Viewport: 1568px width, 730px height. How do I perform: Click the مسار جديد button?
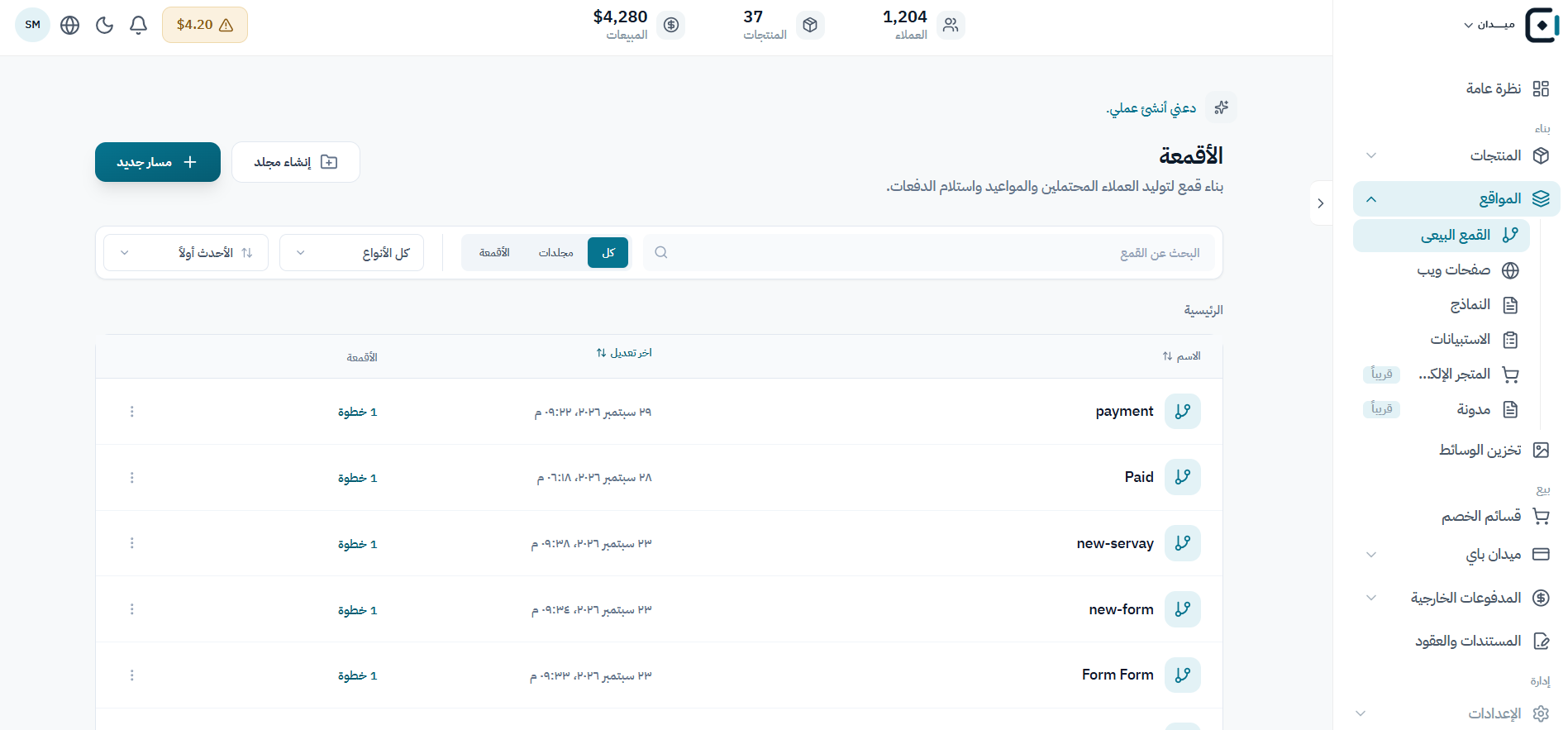158,162
